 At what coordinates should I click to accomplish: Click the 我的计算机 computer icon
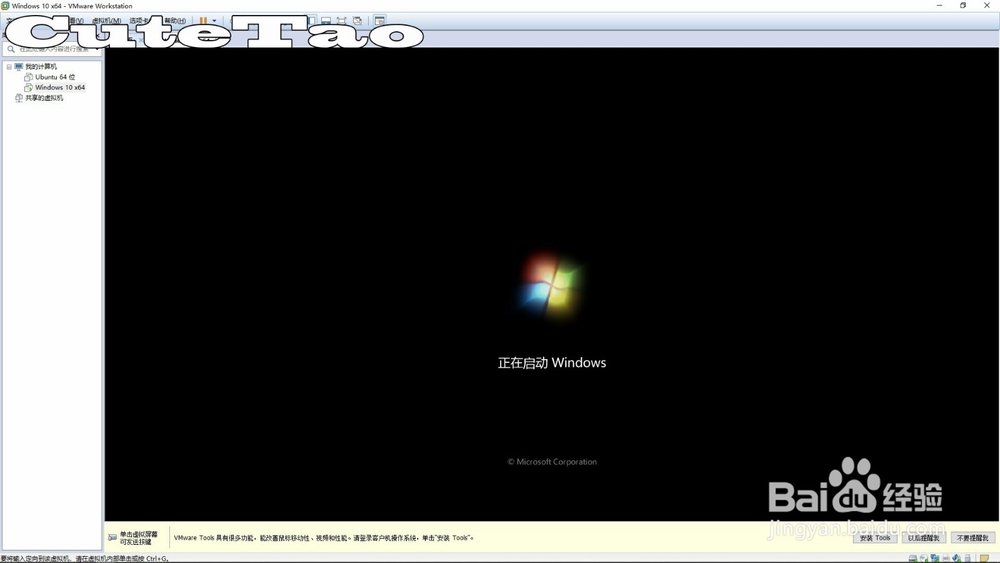(18, 66)
